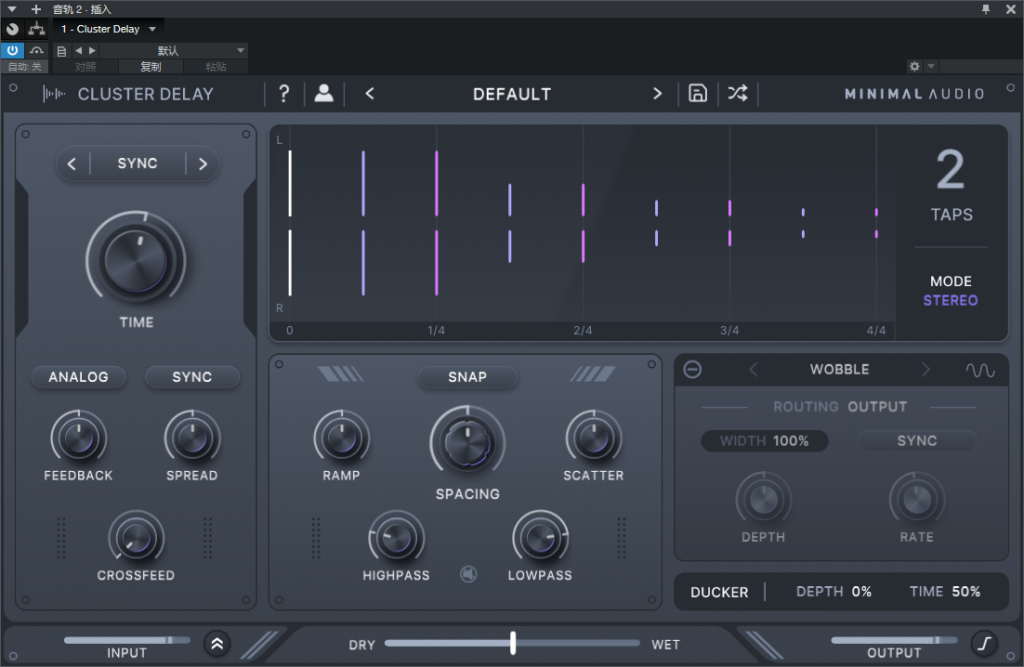Select the previous effect before WOBBLE
The width and height of the screenshot is (1024, 667).
(x=753, y=370)
